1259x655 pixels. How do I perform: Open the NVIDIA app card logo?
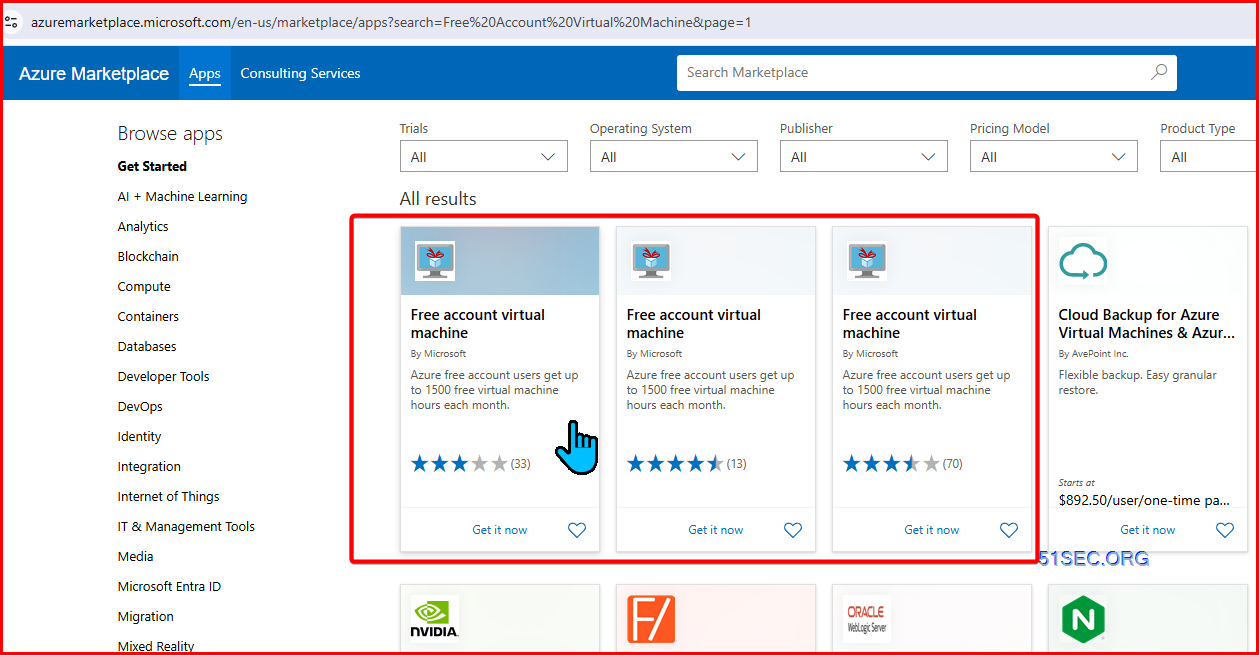pos(435,619)
